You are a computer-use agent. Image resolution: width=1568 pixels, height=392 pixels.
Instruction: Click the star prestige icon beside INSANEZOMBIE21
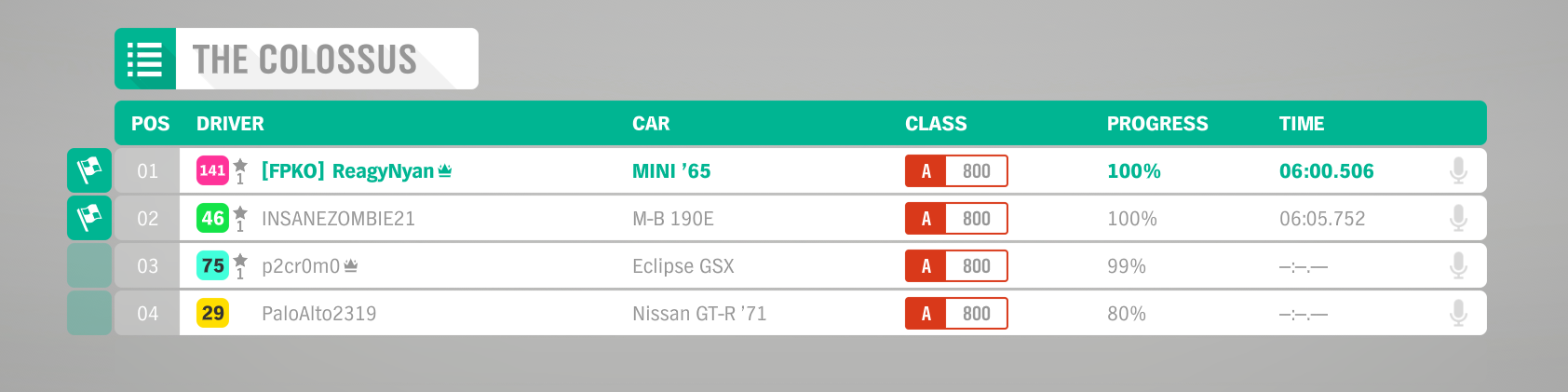[240, 219]
